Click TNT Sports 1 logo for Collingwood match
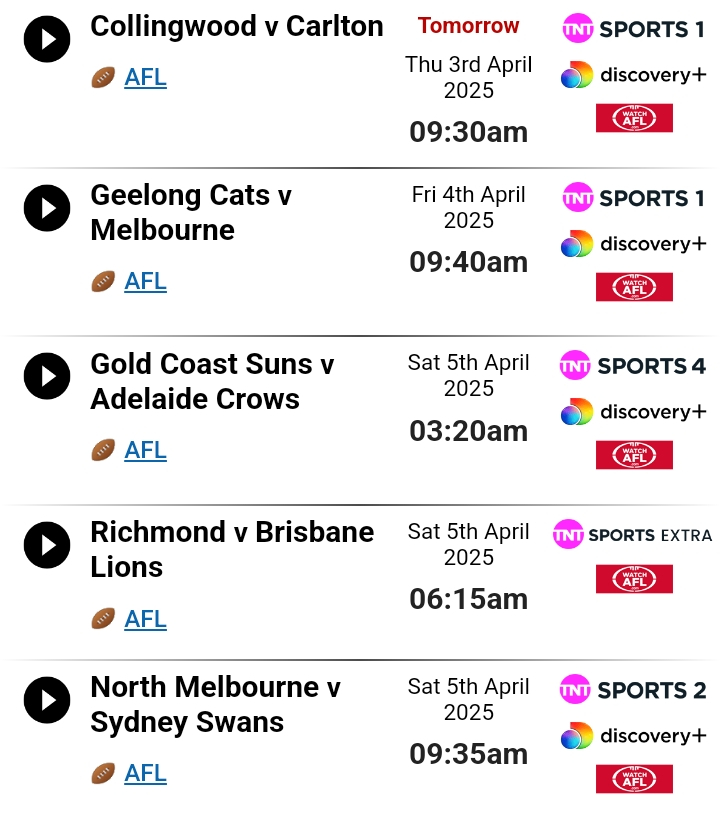Viewport: 720px width, 819px height. pos(633,29)
